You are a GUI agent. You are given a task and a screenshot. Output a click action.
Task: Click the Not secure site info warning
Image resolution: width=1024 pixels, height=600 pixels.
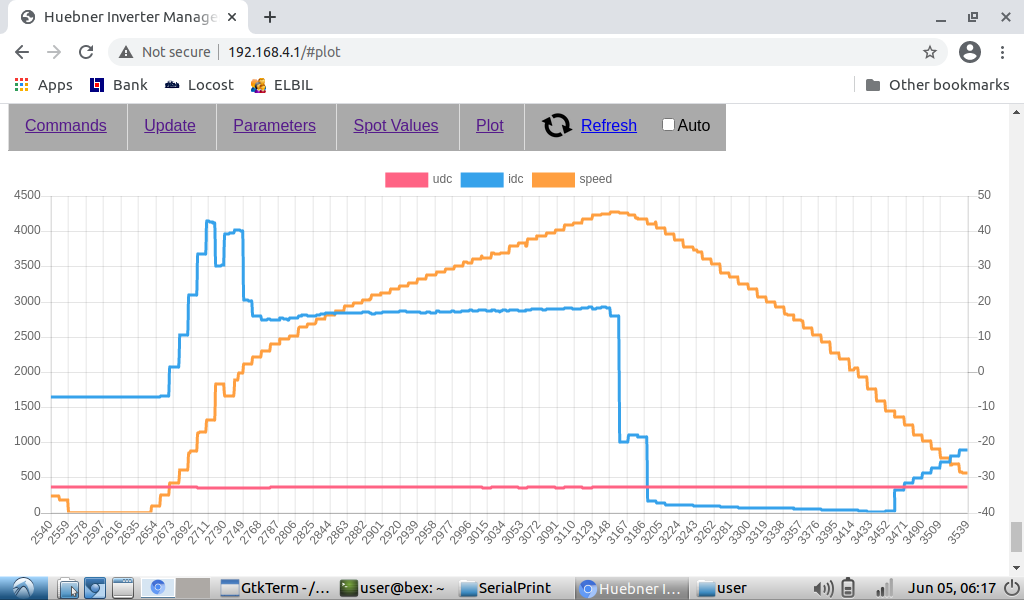click(165, 52)
